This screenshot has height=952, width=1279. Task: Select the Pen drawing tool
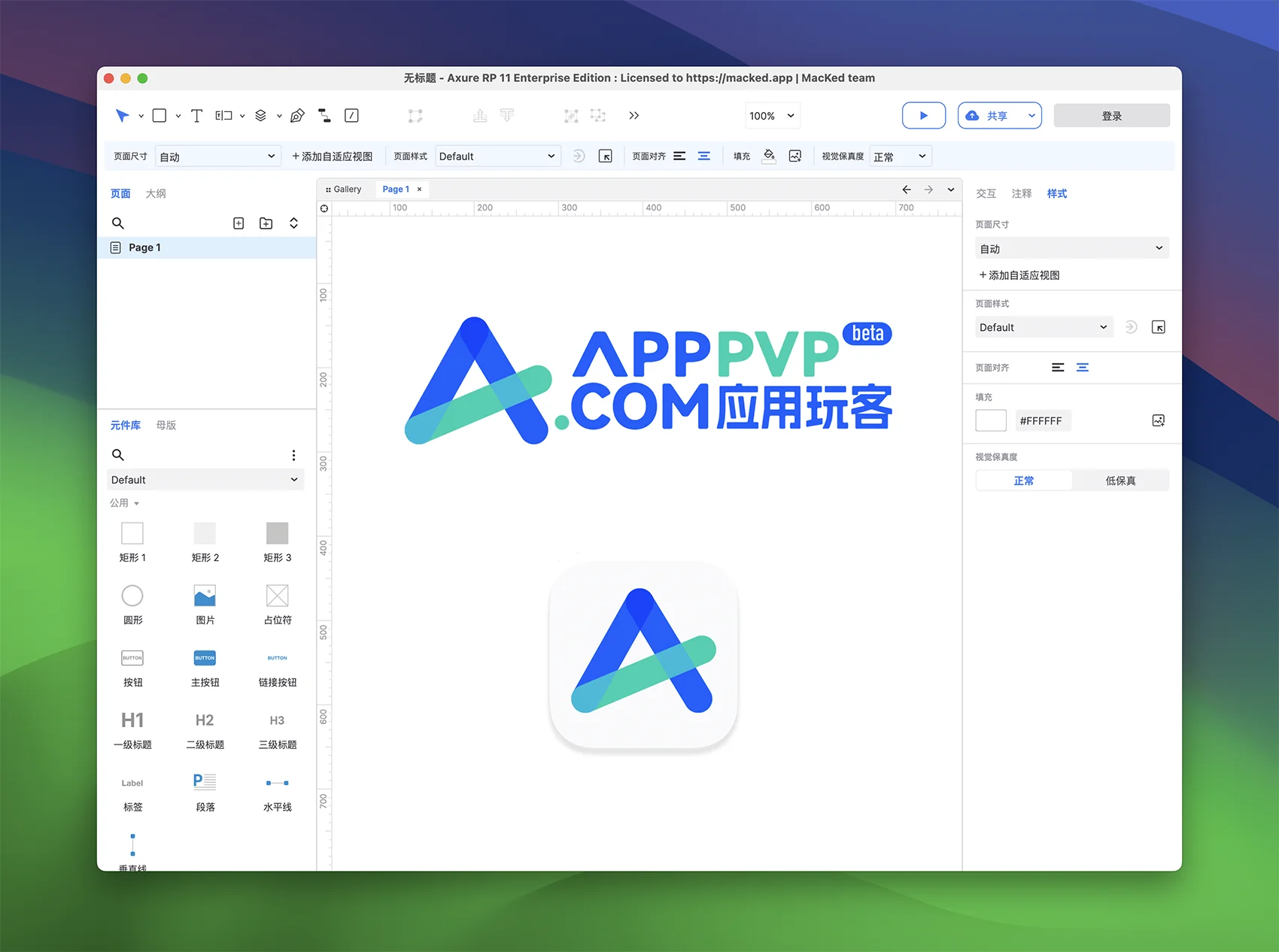point(297,115)
